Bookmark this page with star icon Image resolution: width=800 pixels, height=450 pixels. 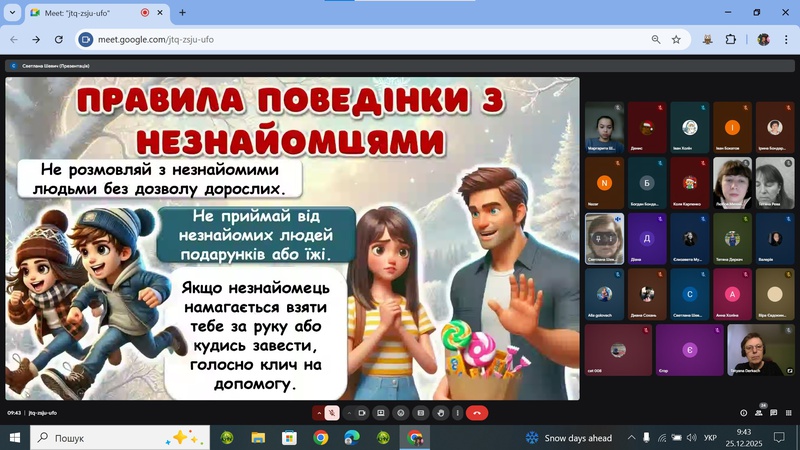point(677,40)
